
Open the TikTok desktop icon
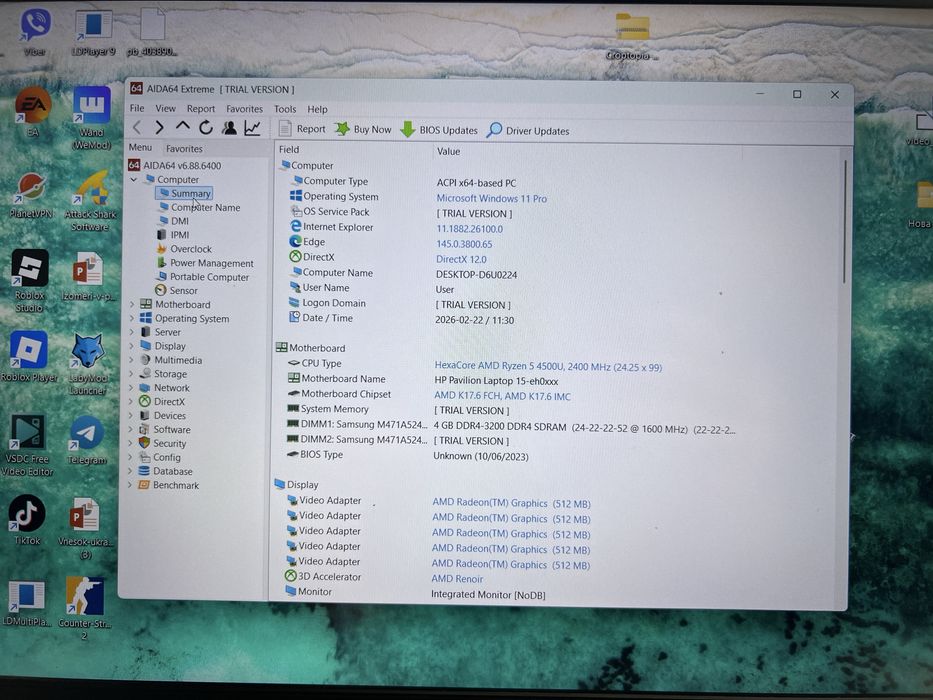[27, 520]
